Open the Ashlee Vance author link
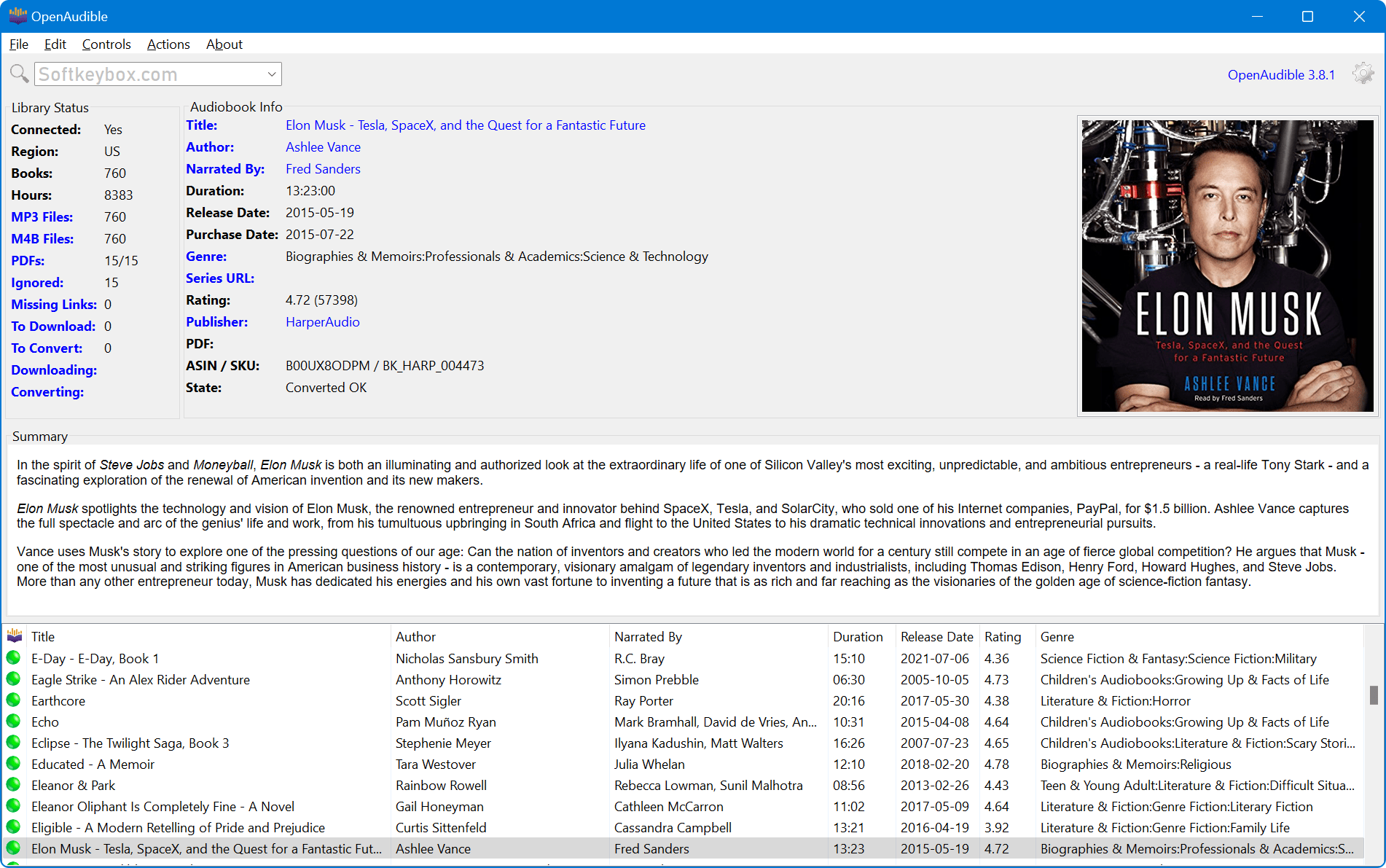Image resolution: width=1386 pixels, height=868 pixels. tap(323, 146)
